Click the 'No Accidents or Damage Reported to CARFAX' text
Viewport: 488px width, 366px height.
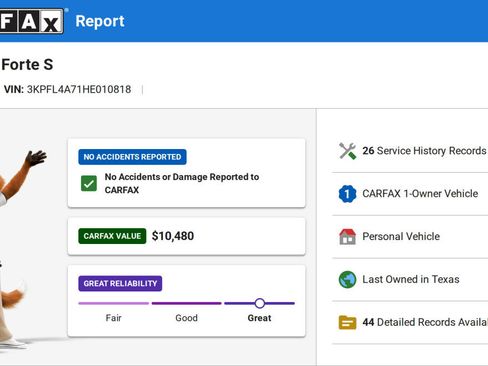point(182,183)
